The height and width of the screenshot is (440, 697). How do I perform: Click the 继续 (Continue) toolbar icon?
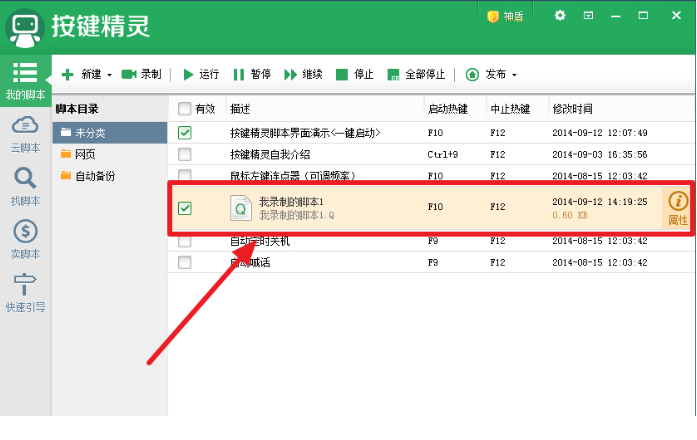pos(291,74)
